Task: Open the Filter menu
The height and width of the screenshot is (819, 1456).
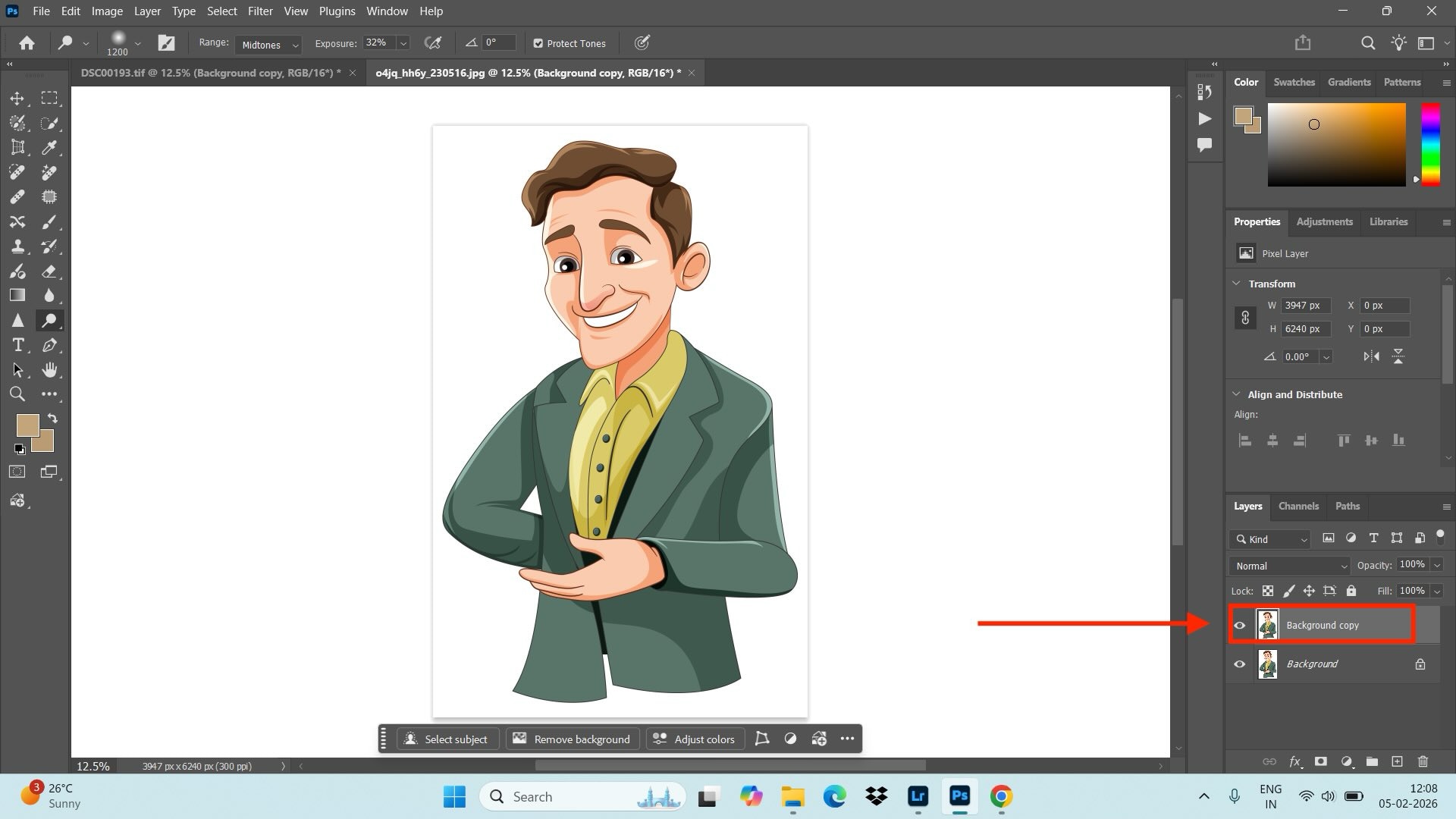Action: [x=260, y=11]
